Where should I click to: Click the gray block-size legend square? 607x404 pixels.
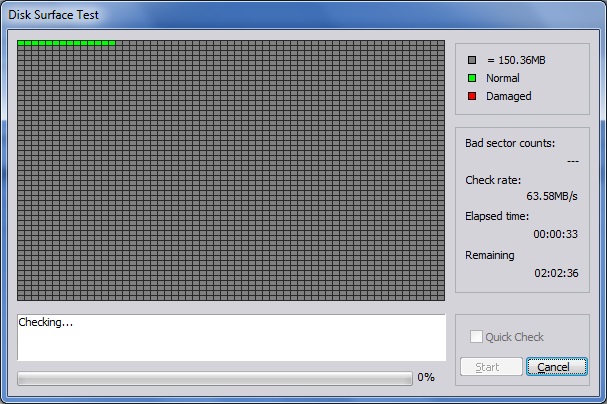[472, 60]
